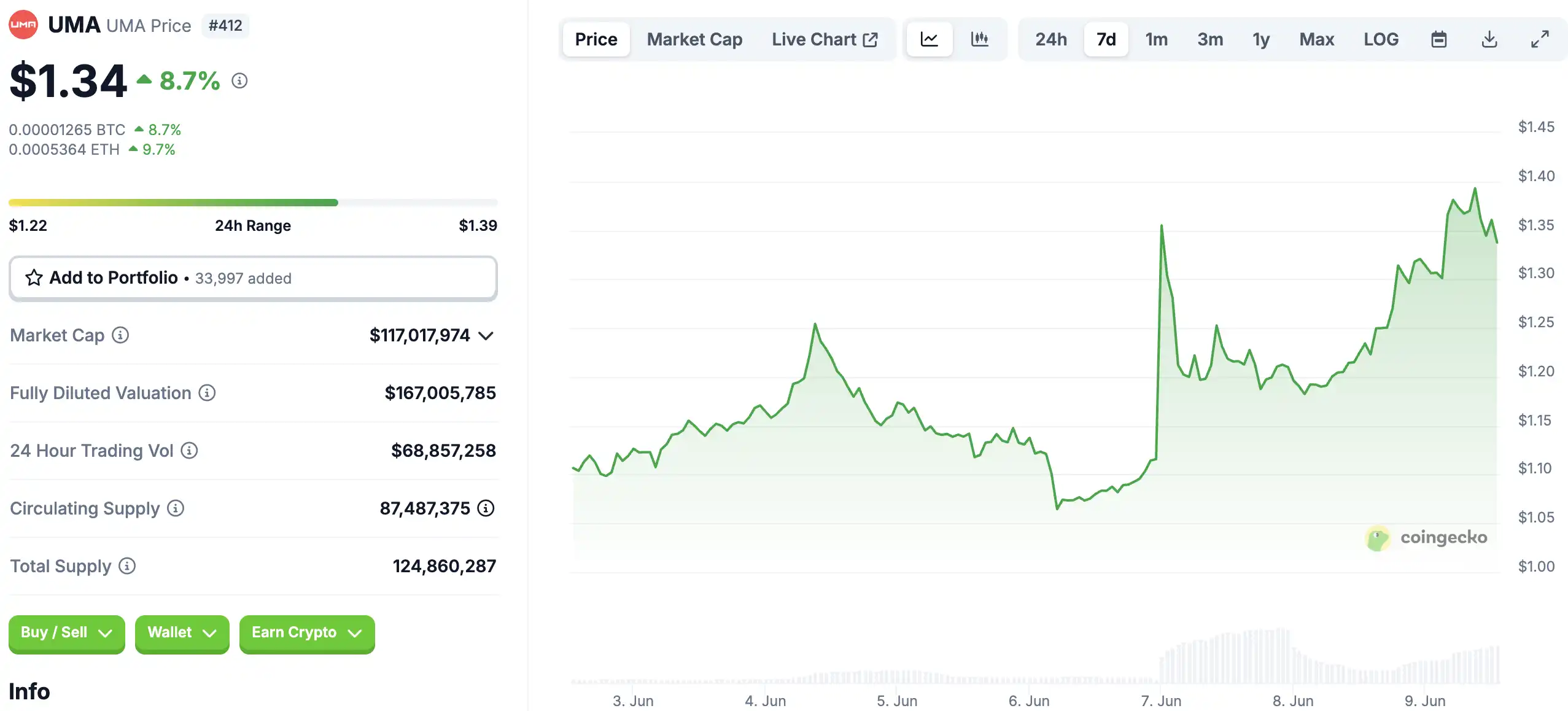This screenshot has width=1568, height=711.
Task: Click the 24h Range price bar
Action: click(253, 203)
